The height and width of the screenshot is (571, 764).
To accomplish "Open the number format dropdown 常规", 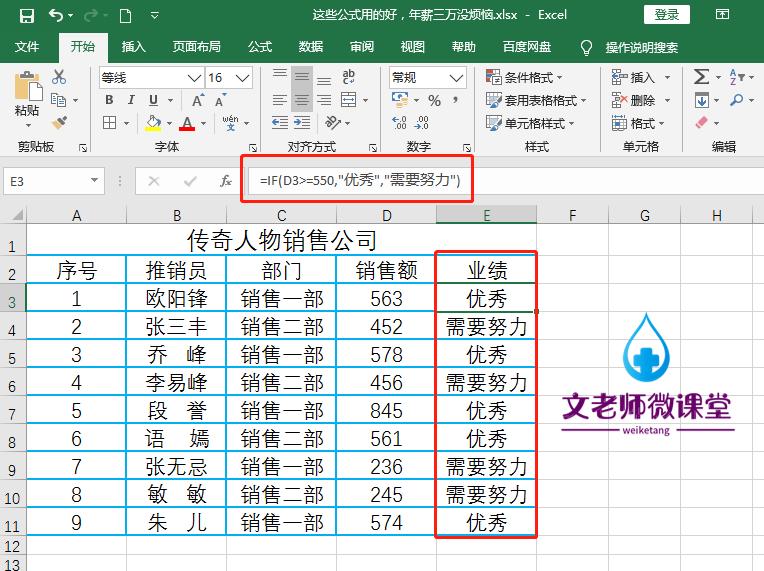I will [456, 77].
